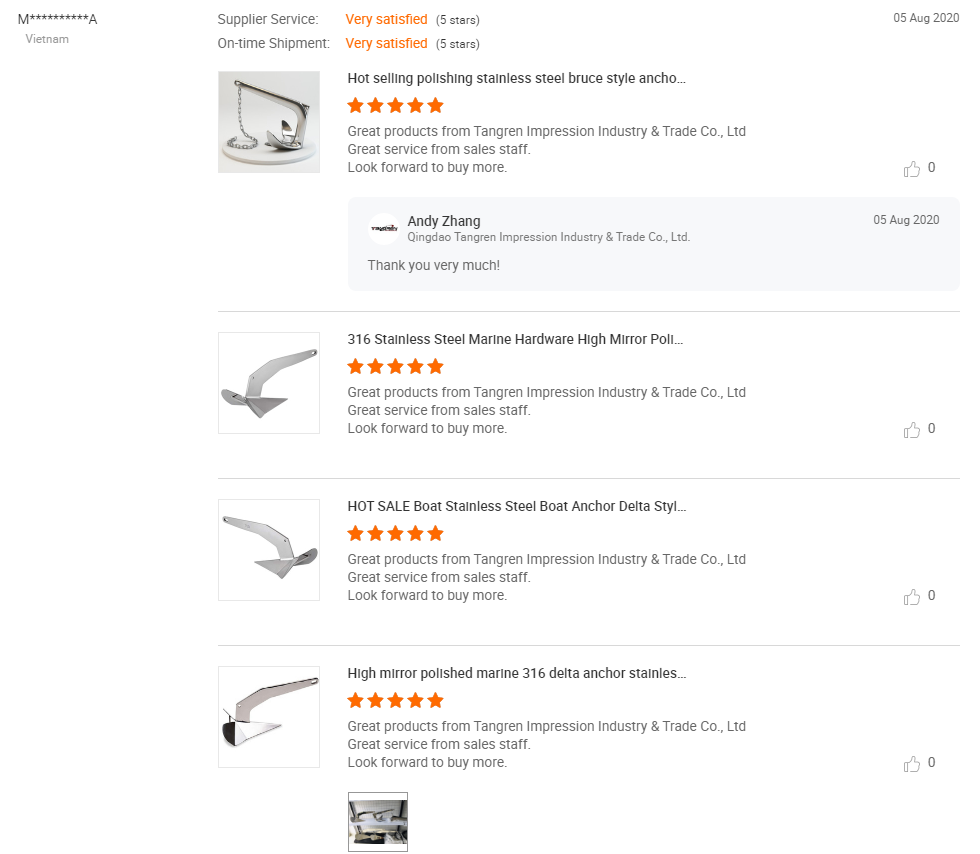Click Qingdao Tangren Impression Industry company name

[x=548, y=237]
